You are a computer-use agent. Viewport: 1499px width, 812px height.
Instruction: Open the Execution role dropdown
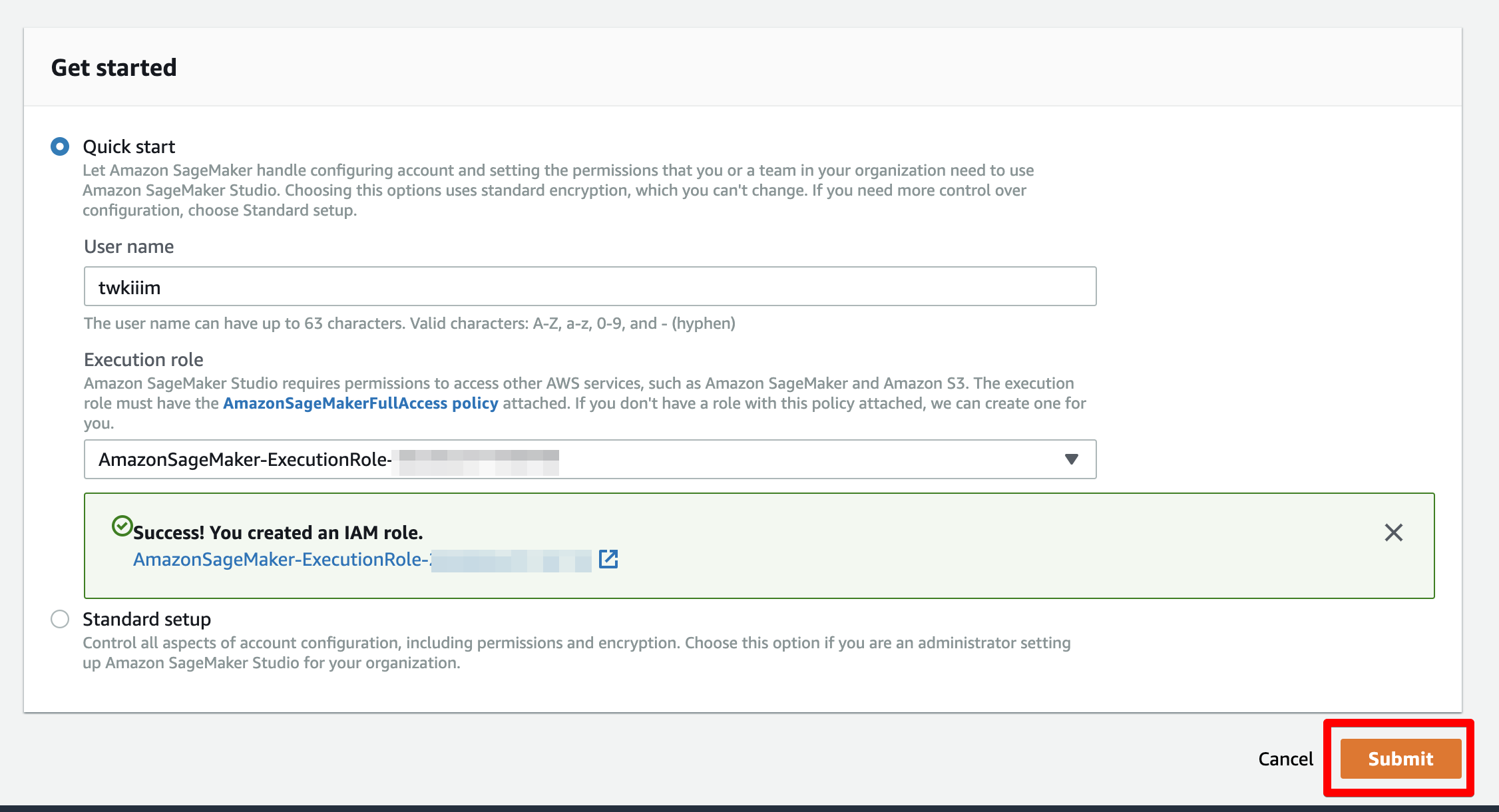[590, 459]
